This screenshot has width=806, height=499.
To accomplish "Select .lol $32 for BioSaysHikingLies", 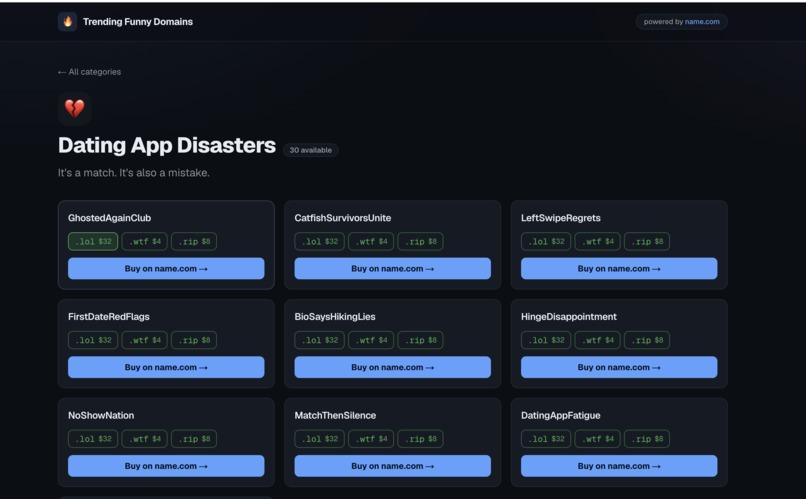I will point(319,340).
